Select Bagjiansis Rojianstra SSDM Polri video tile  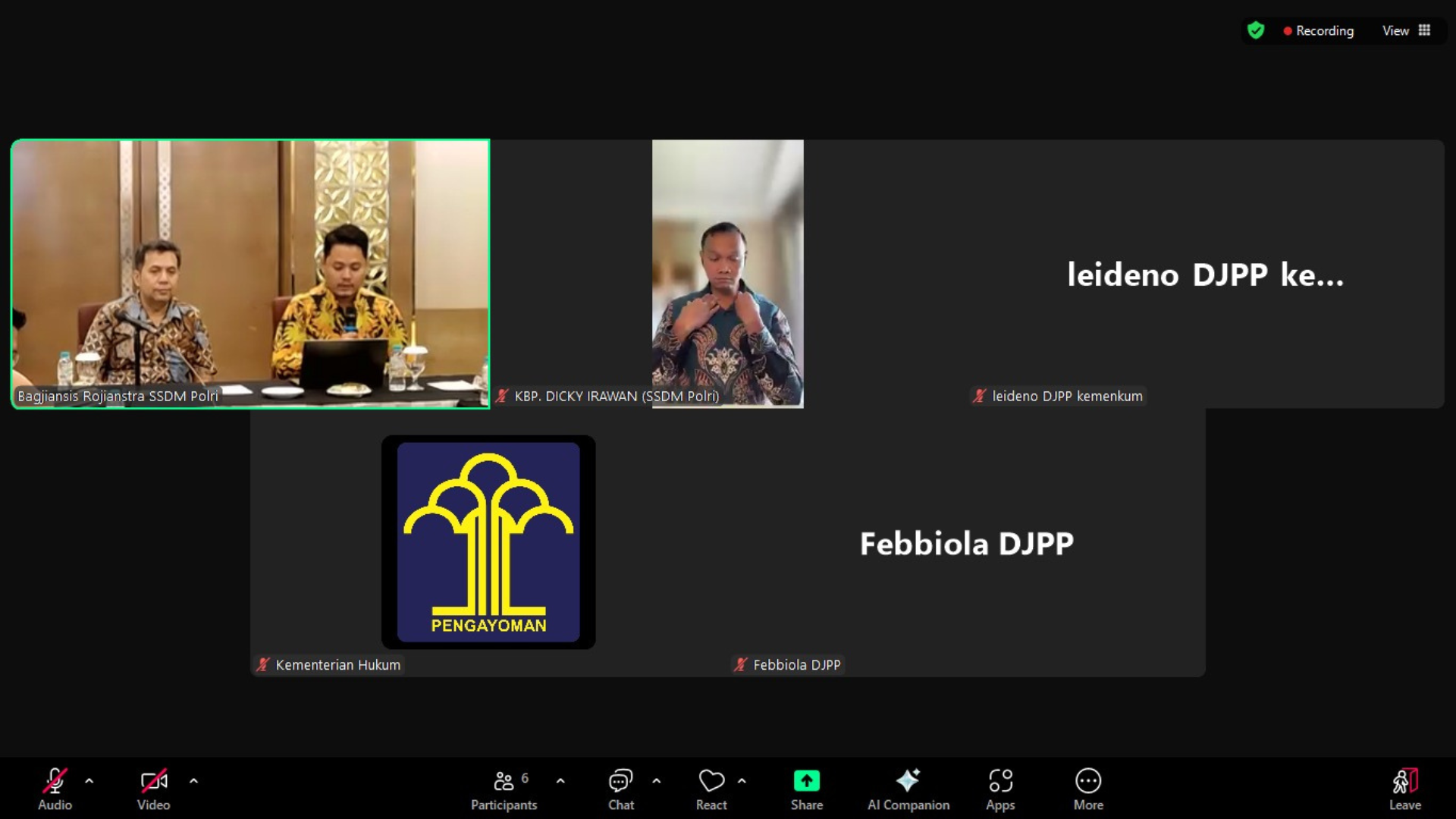[250, 274]
